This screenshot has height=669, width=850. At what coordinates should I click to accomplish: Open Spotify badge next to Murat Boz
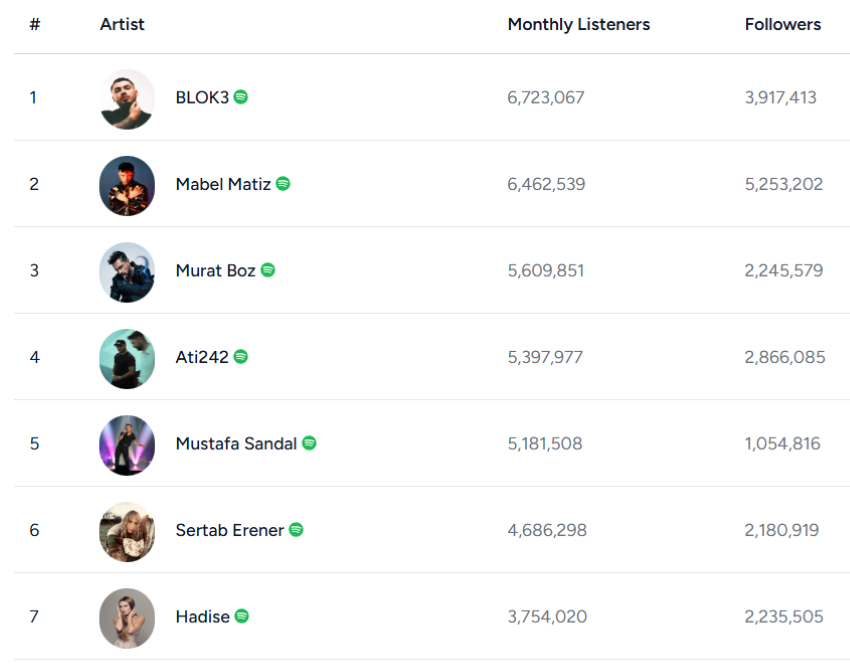tap(268, 270)
